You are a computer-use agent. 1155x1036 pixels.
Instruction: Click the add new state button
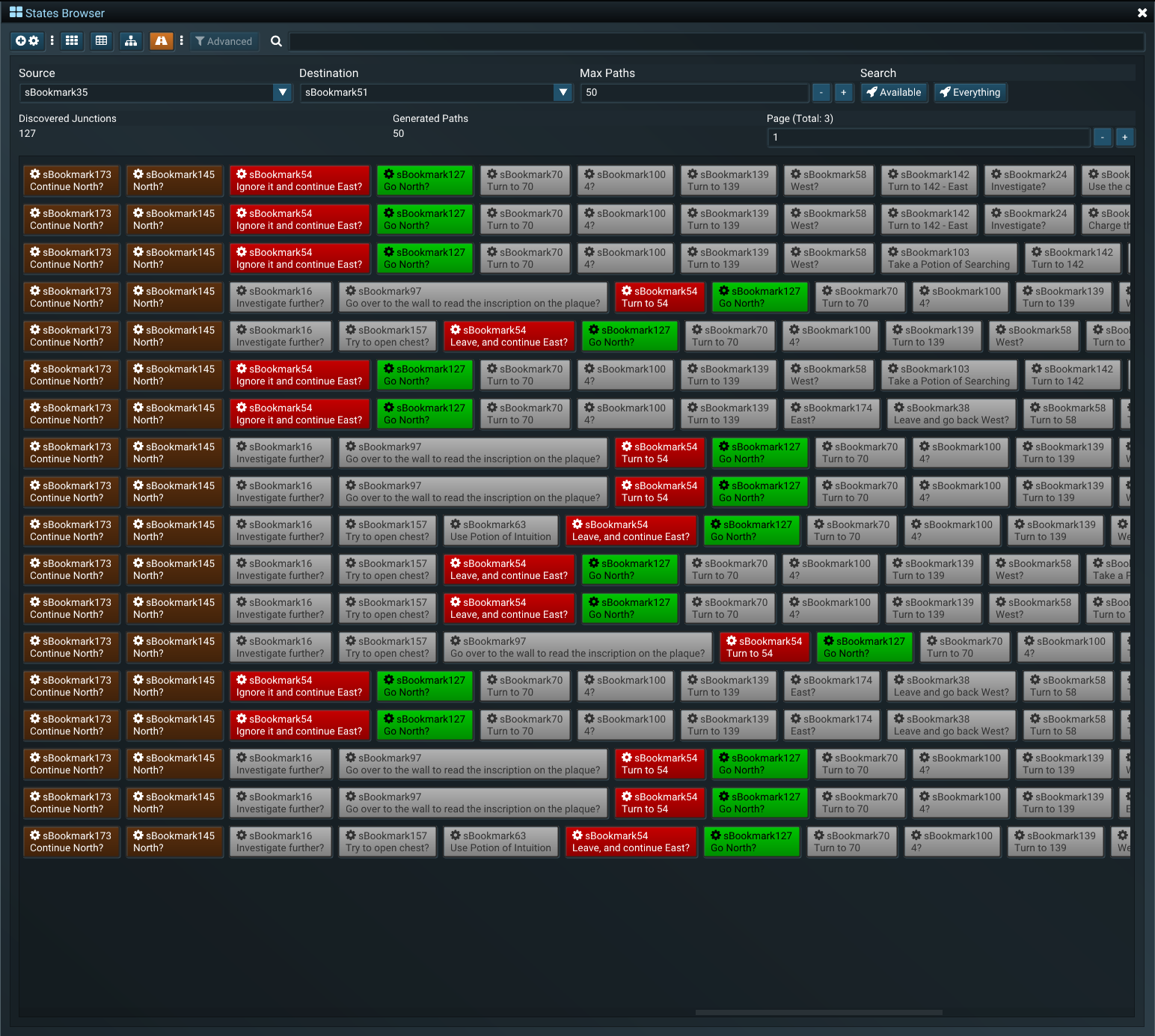(27, 41)
